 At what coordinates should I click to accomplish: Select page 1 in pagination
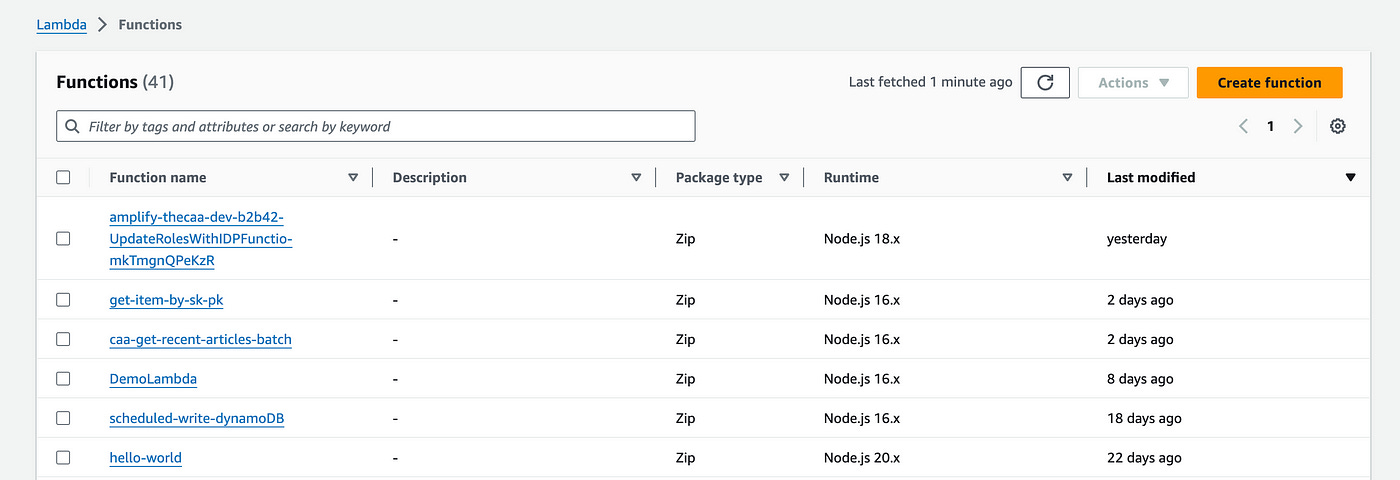[x=1270, y=126]
